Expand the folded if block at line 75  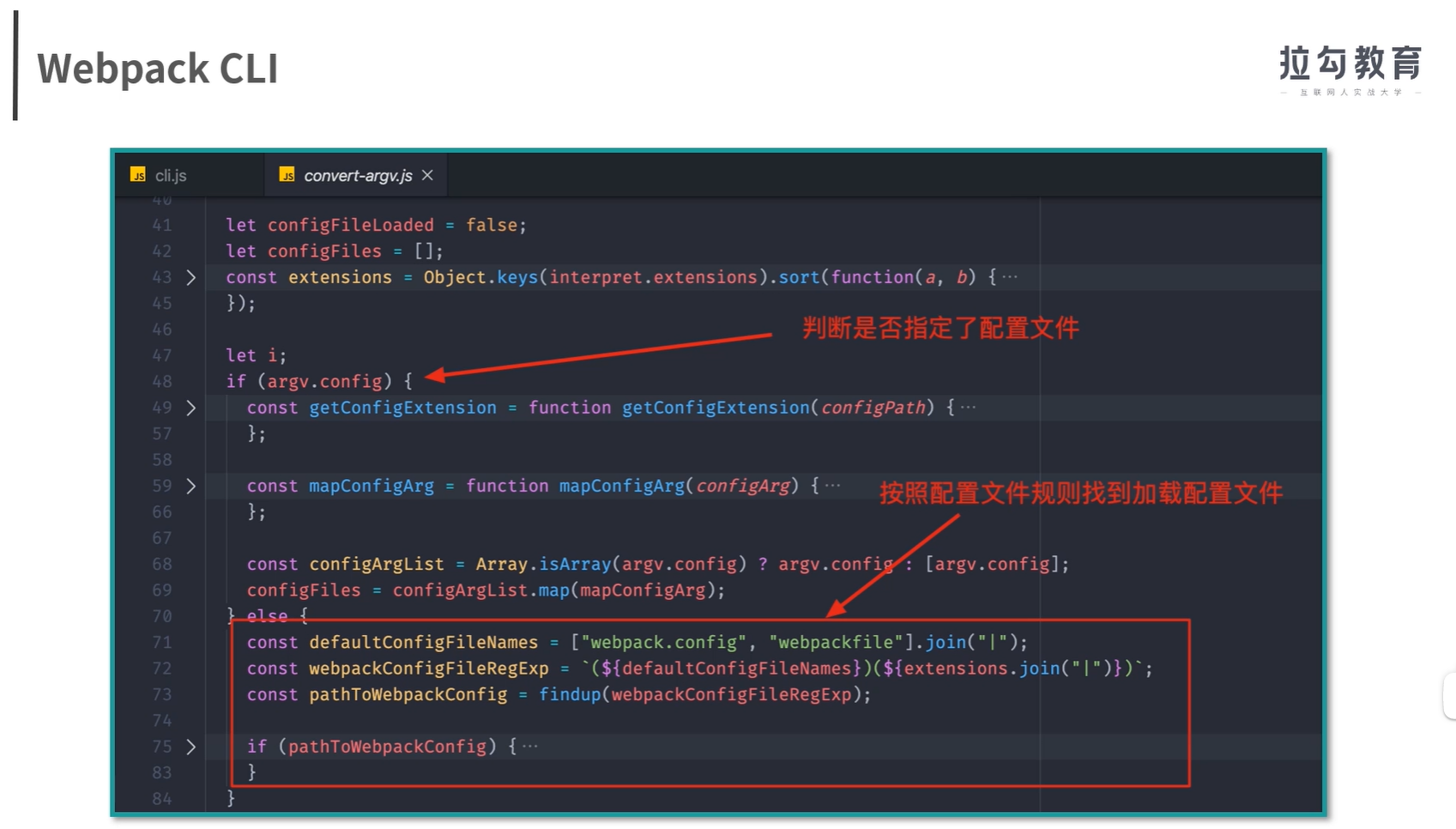pyautogui.click(x=190, y=747)
